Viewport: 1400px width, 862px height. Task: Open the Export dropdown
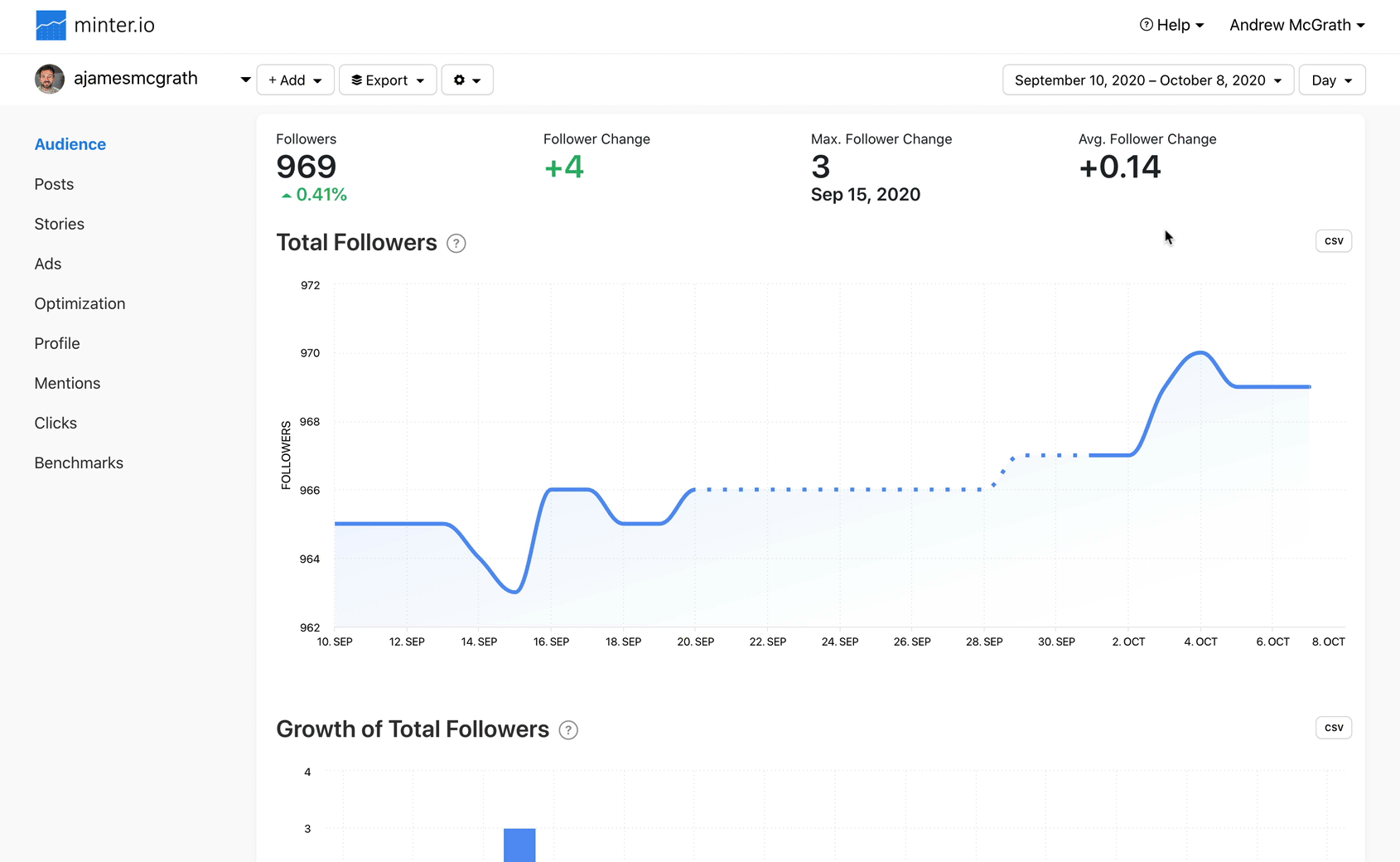click(x=388, y=80)
